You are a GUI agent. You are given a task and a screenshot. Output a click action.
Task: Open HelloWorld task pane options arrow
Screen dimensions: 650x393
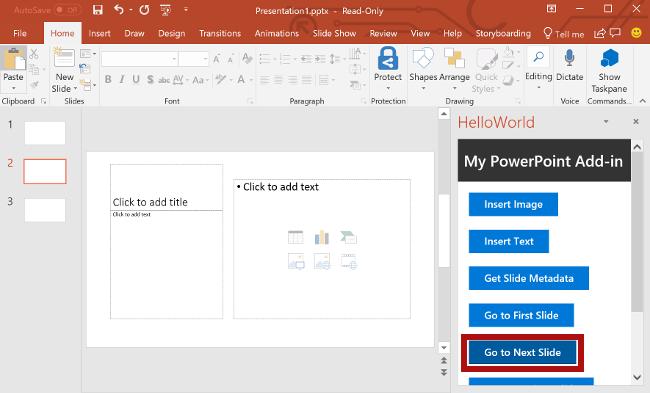606,121
